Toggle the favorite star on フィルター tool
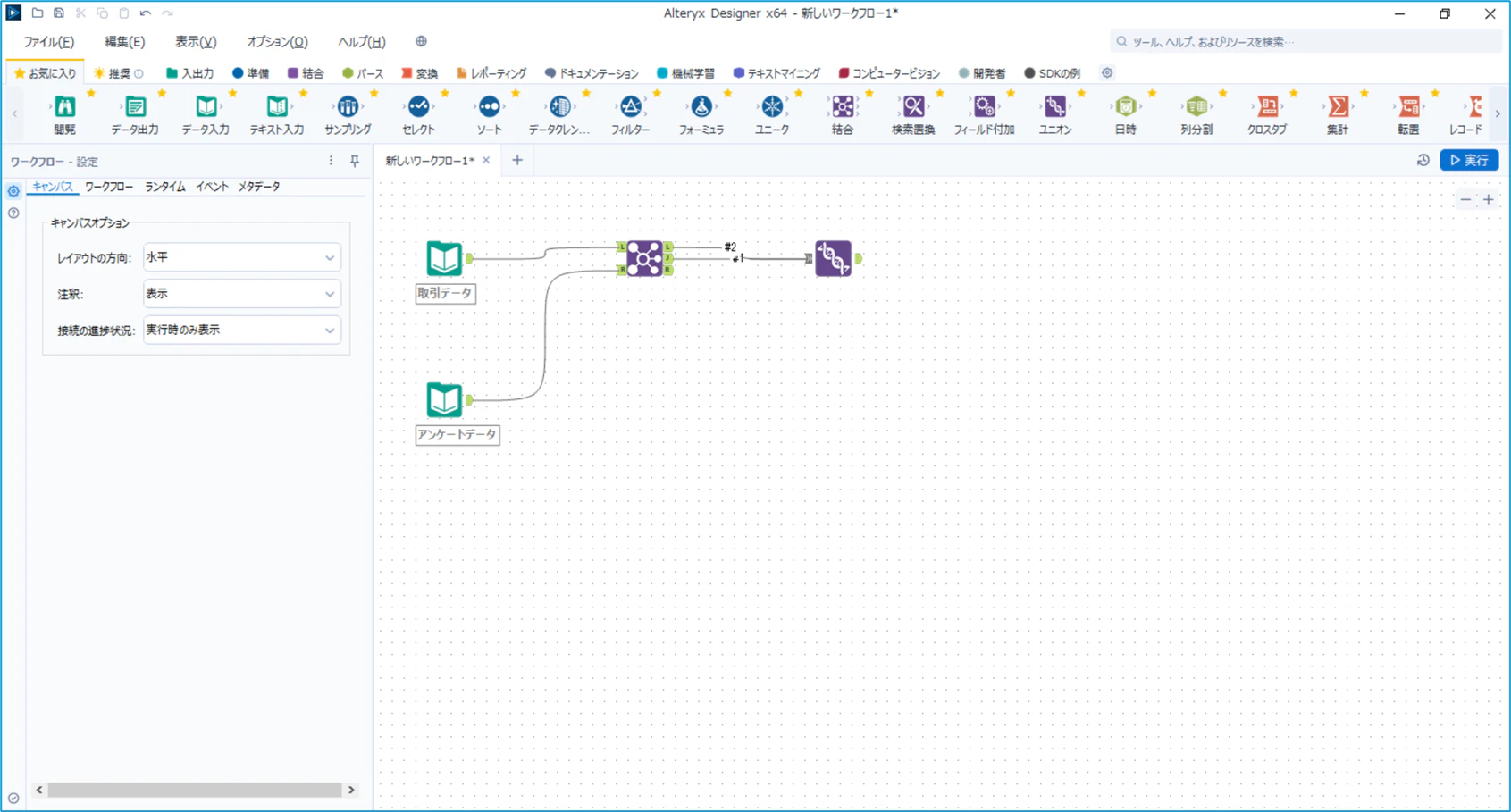1511x812 pixels. point(657,93)
